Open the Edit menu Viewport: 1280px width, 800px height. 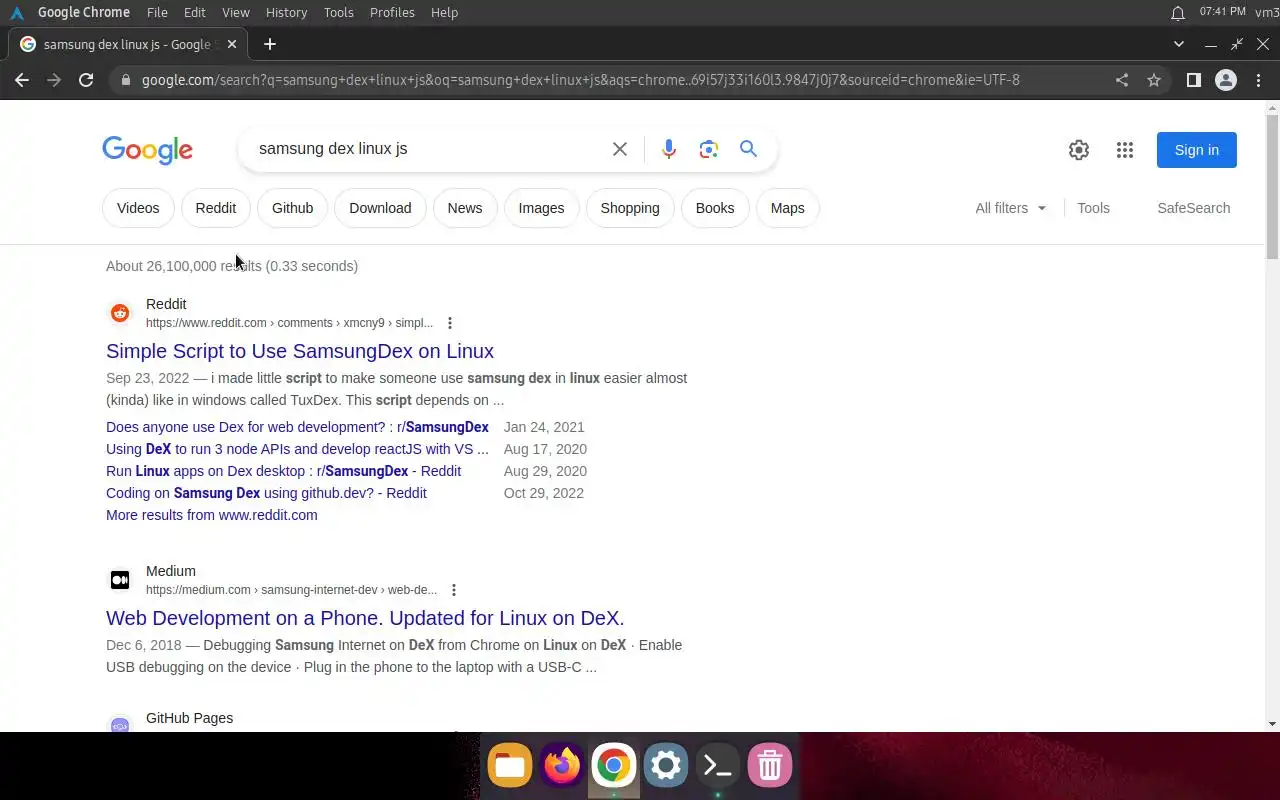tap(195, 13)
